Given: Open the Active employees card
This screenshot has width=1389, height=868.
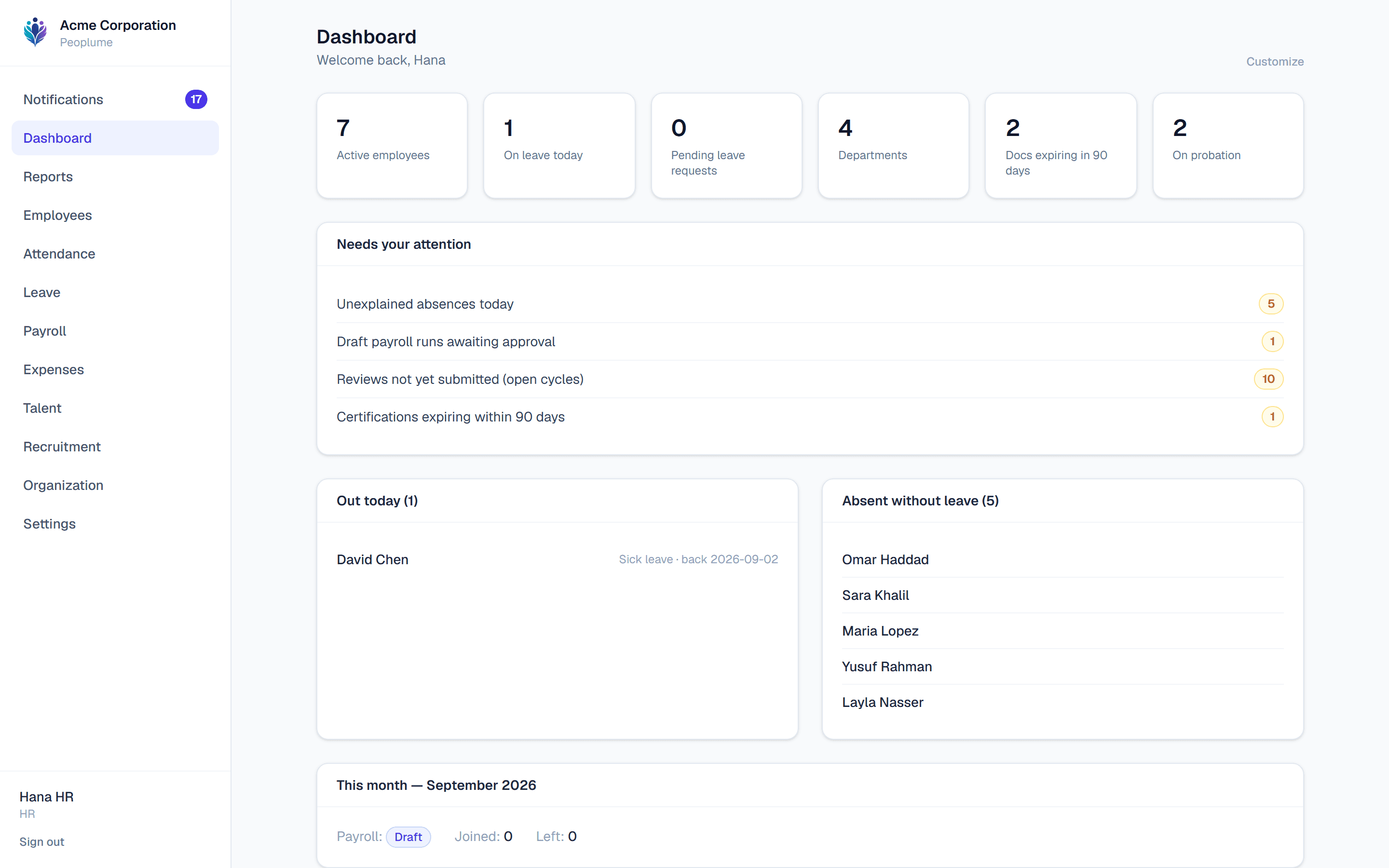Looking at the screenshot, I should [392, 146].
